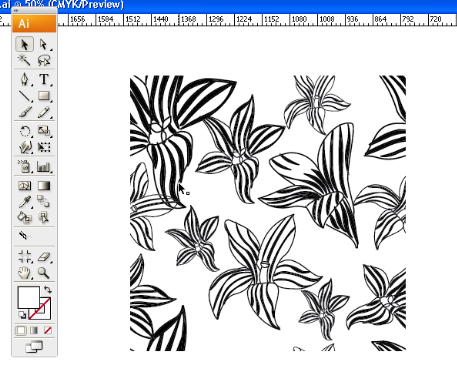The image size is (457, 376).
Task: Pick the Lasso tool
Action: 44,60
